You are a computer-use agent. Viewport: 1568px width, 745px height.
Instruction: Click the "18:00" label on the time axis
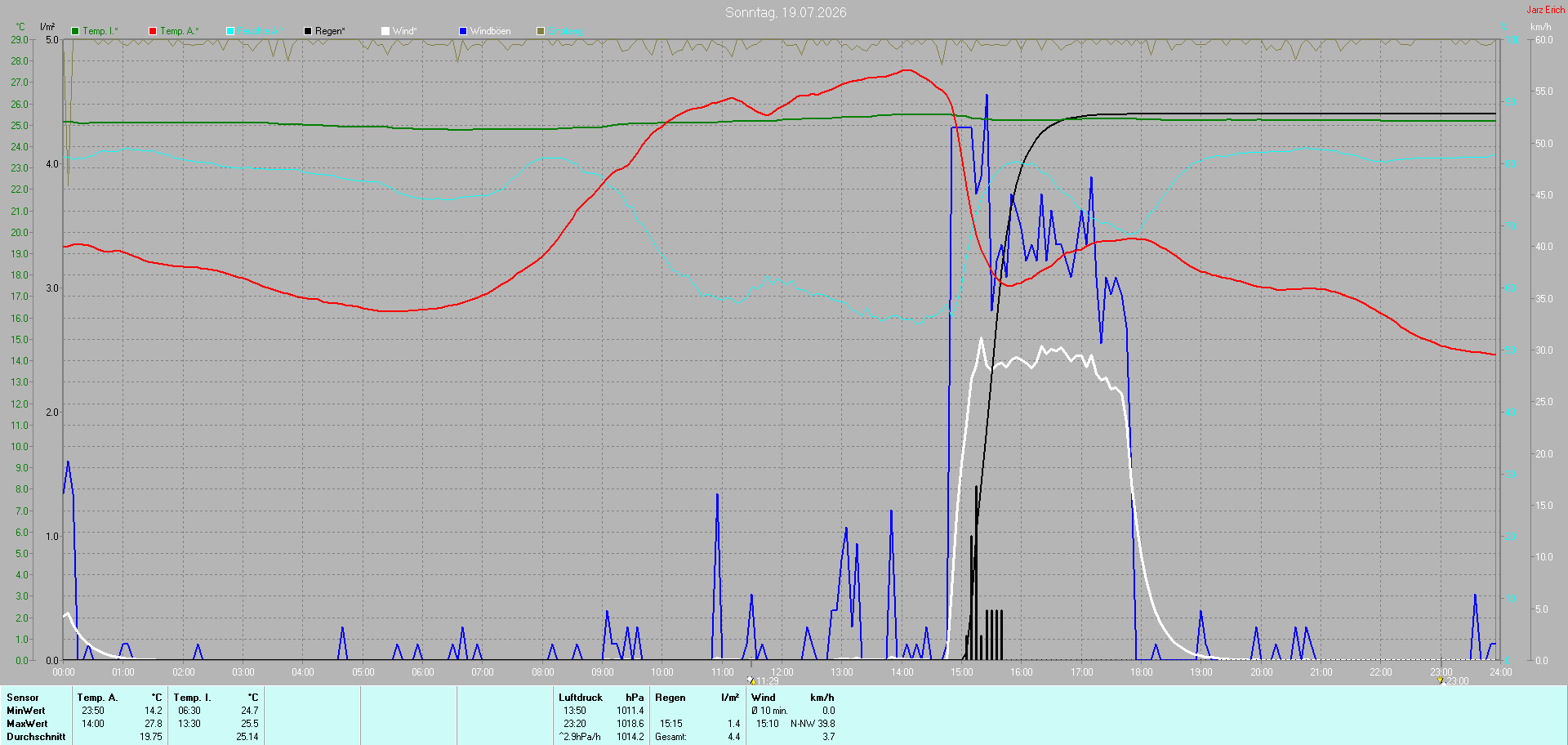(1142, 672)
